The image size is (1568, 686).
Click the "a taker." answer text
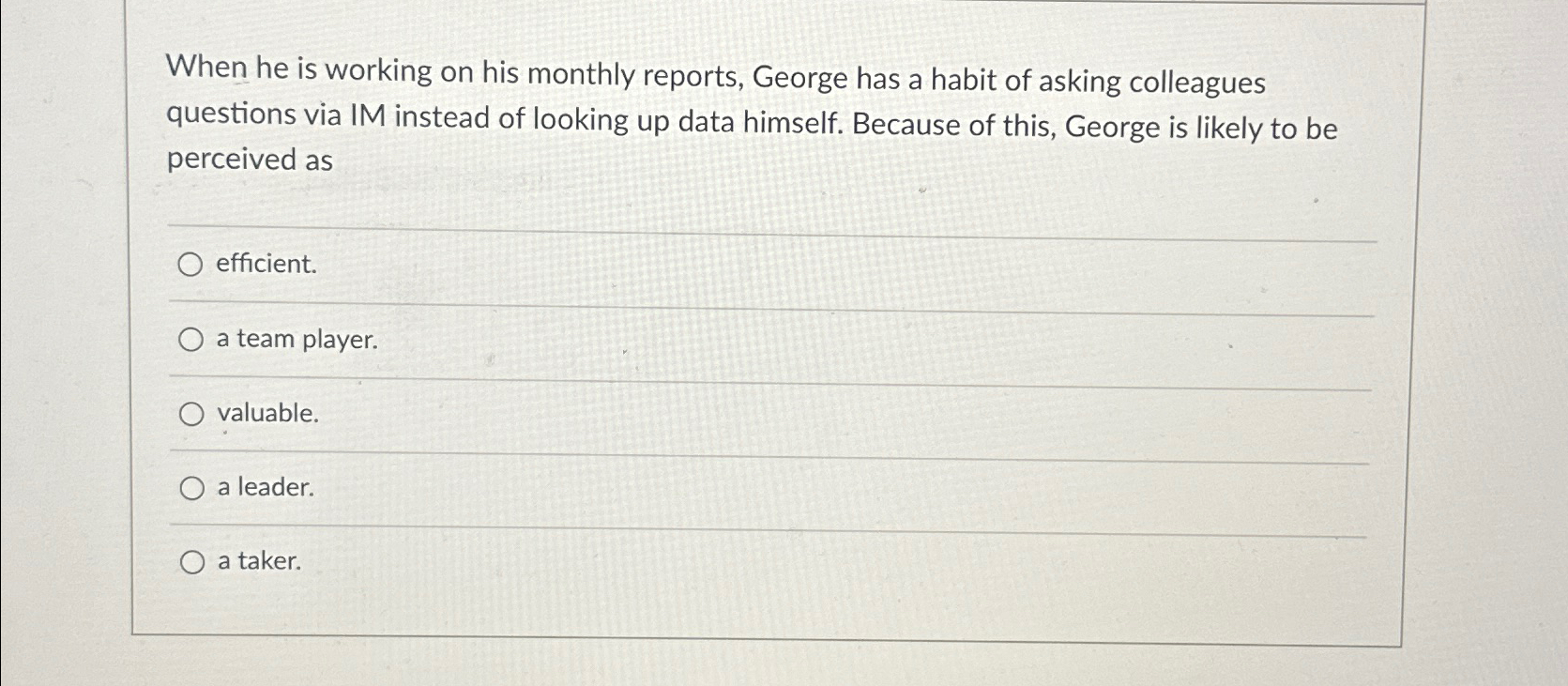pos(258,562)
